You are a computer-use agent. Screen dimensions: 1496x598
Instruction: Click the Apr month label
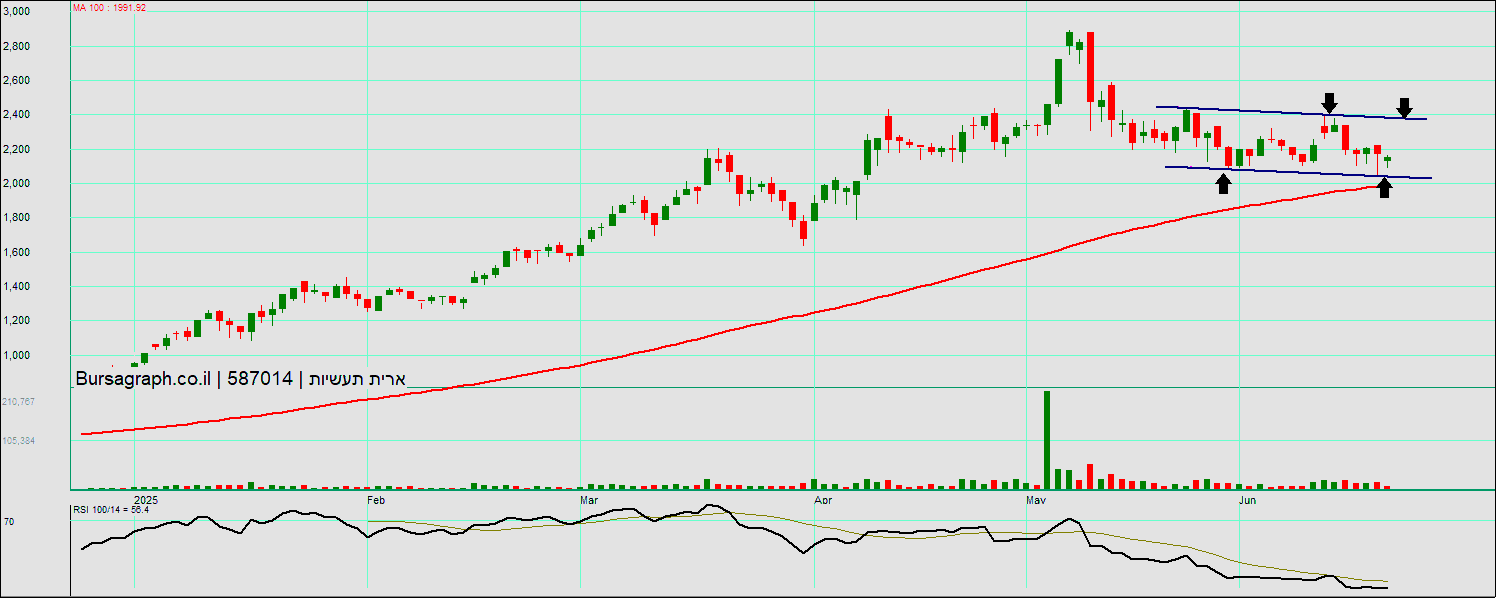click(824, 498)
